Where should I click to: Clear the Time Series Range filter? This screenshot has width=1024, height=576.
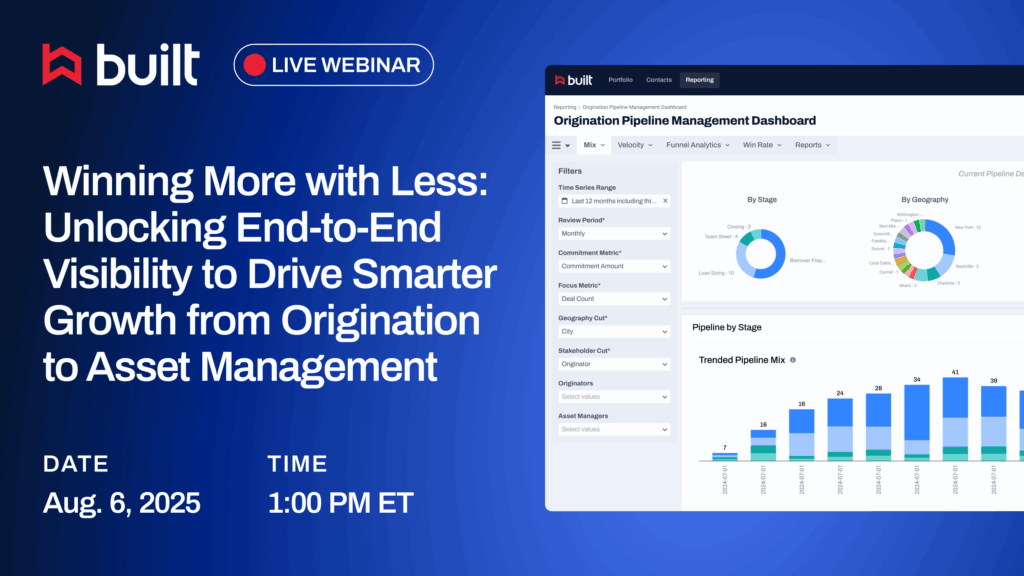pyautogui.click(x=665, y=201)
